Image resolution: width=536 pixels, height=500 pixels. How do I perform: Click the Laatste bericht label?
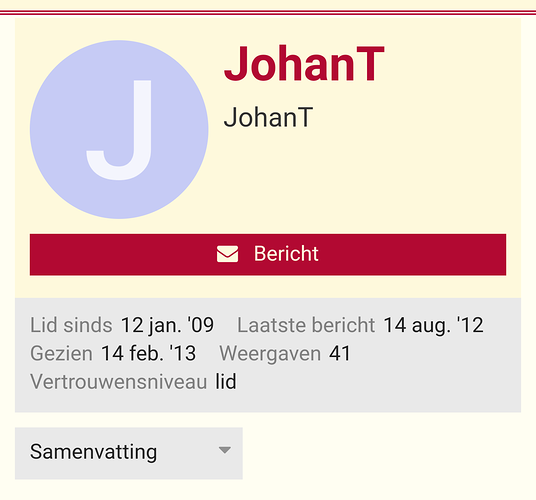[306, 325]
